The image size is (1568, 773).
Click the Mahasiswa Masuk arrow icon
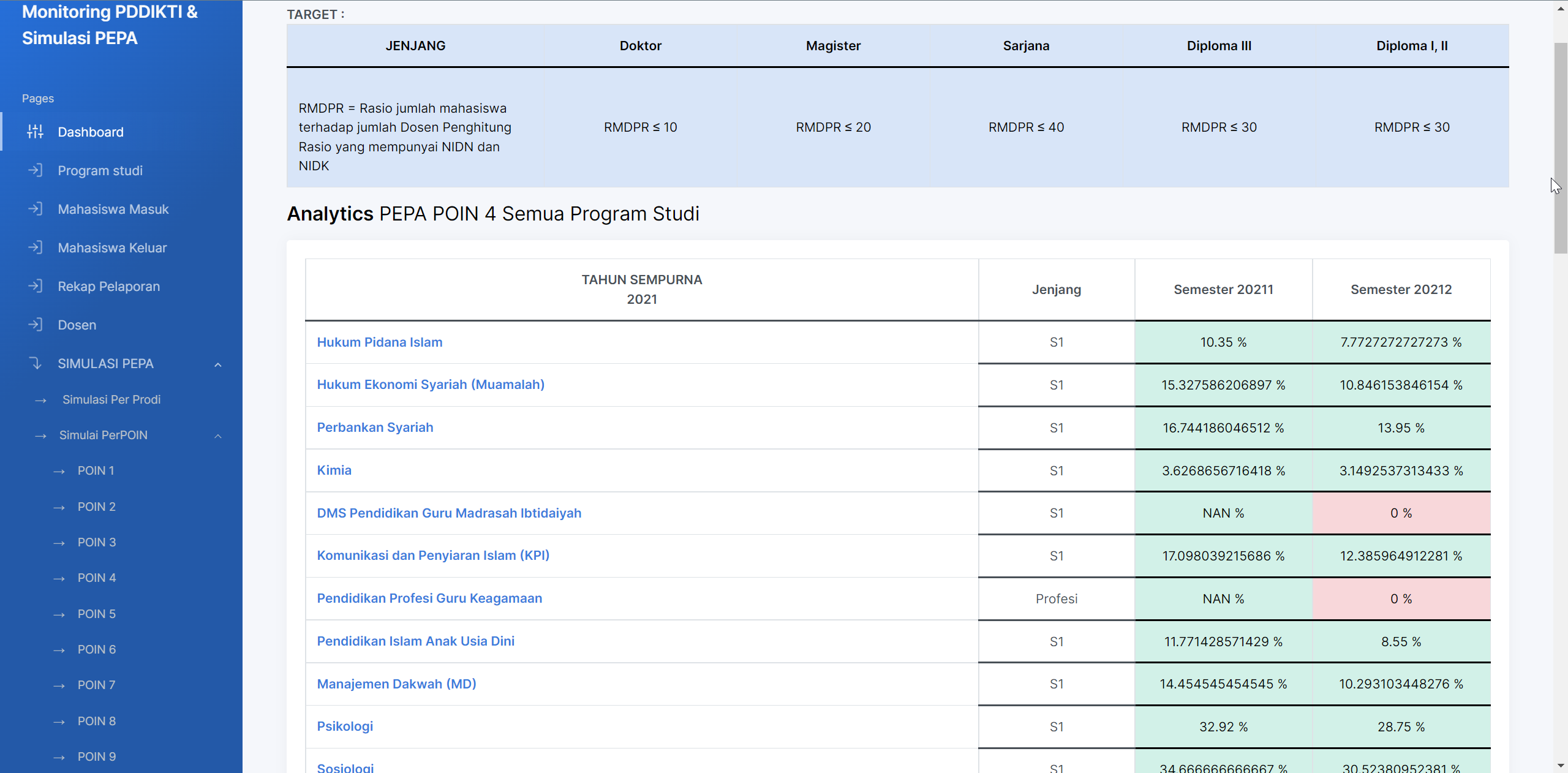[35, 209]
